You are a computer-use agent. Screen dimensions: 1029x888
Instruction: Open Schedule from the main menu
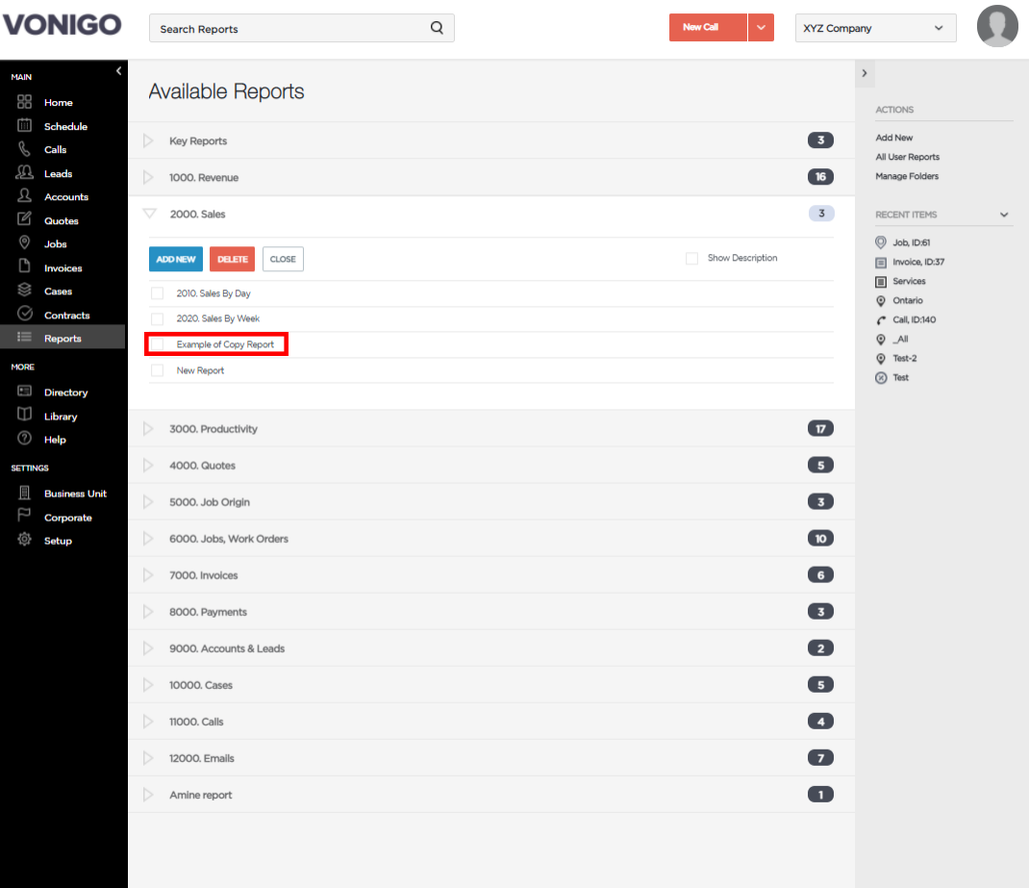click(66, 126)
